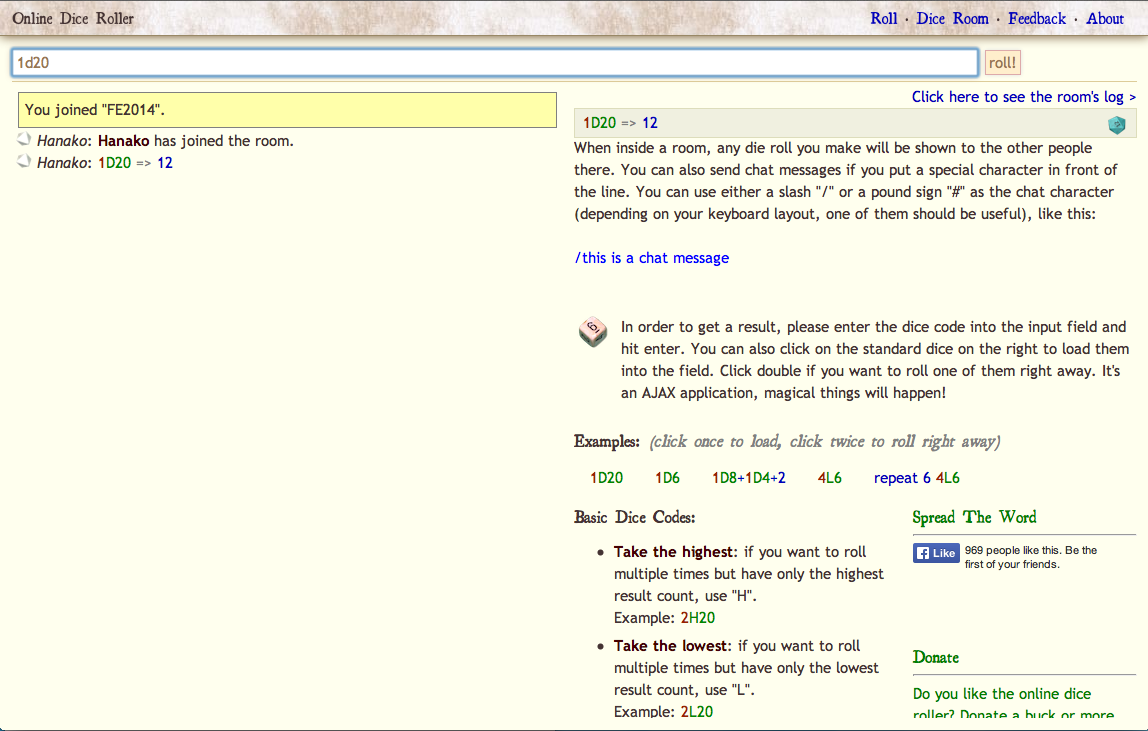This screenshot has width=1148, height=731.
Task: Open the Roll page
Action: 884,18
